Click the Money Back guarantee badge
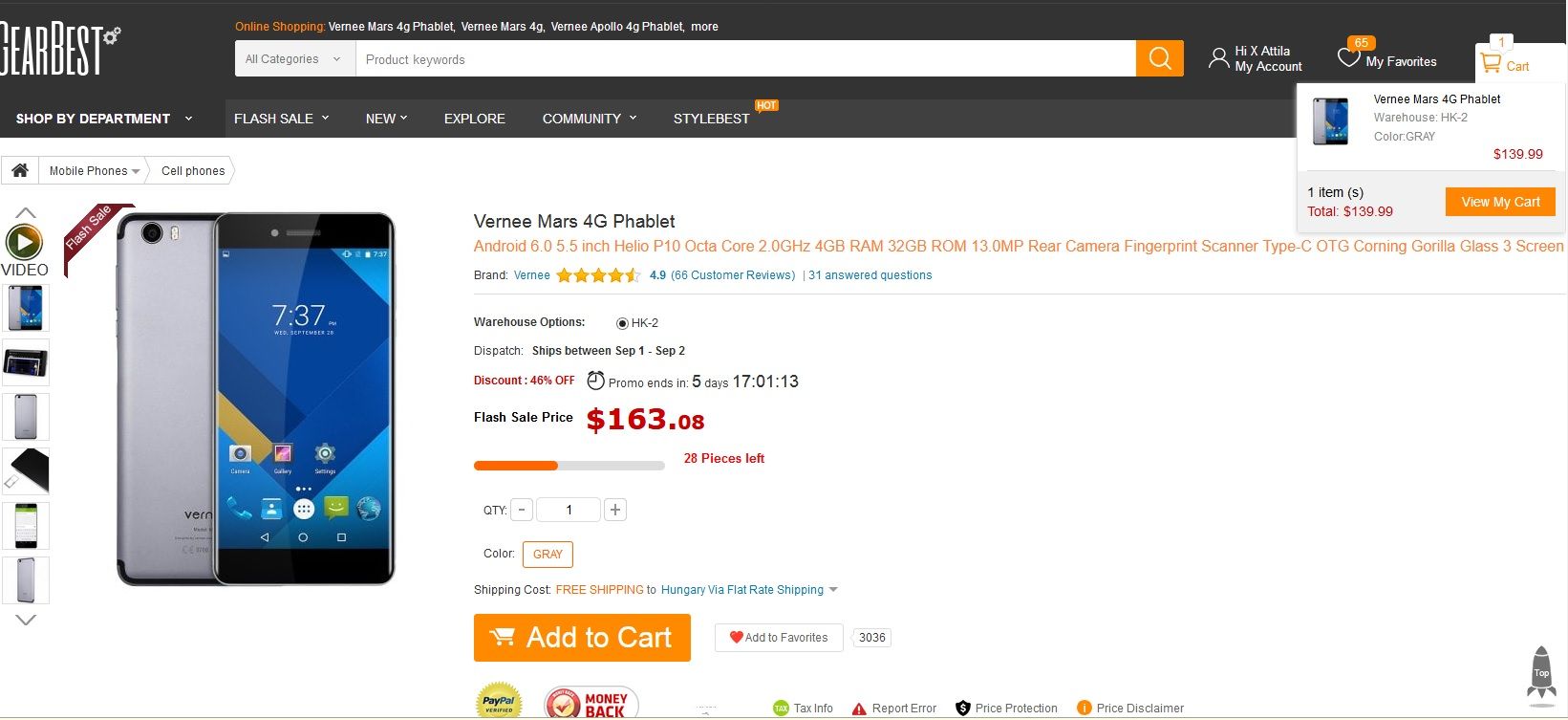The width and height of the screenshot is (1568, 720). tap(591, 703)
